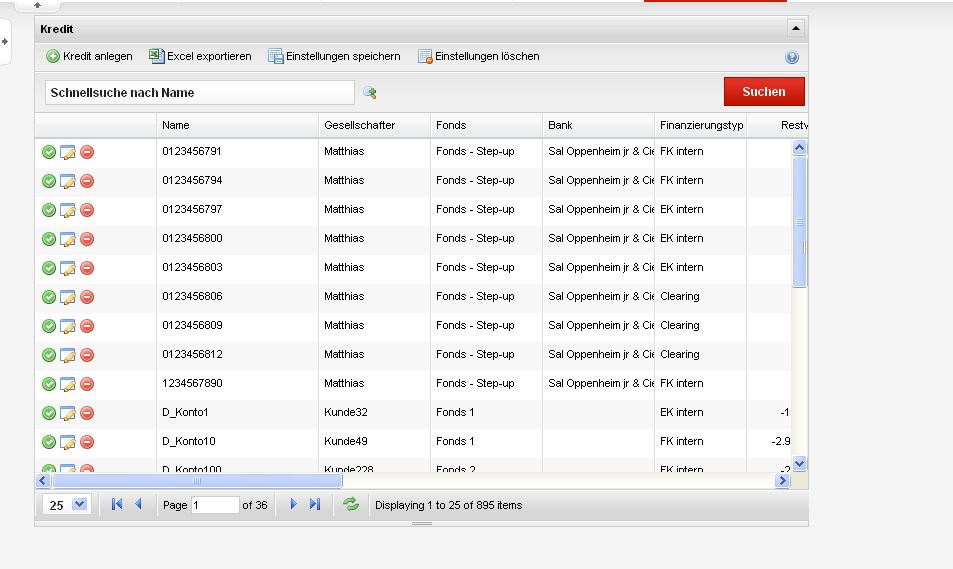Save settings with Einstellungen speichern
This screenshot has height=569, width=953.
pos(334,57)
